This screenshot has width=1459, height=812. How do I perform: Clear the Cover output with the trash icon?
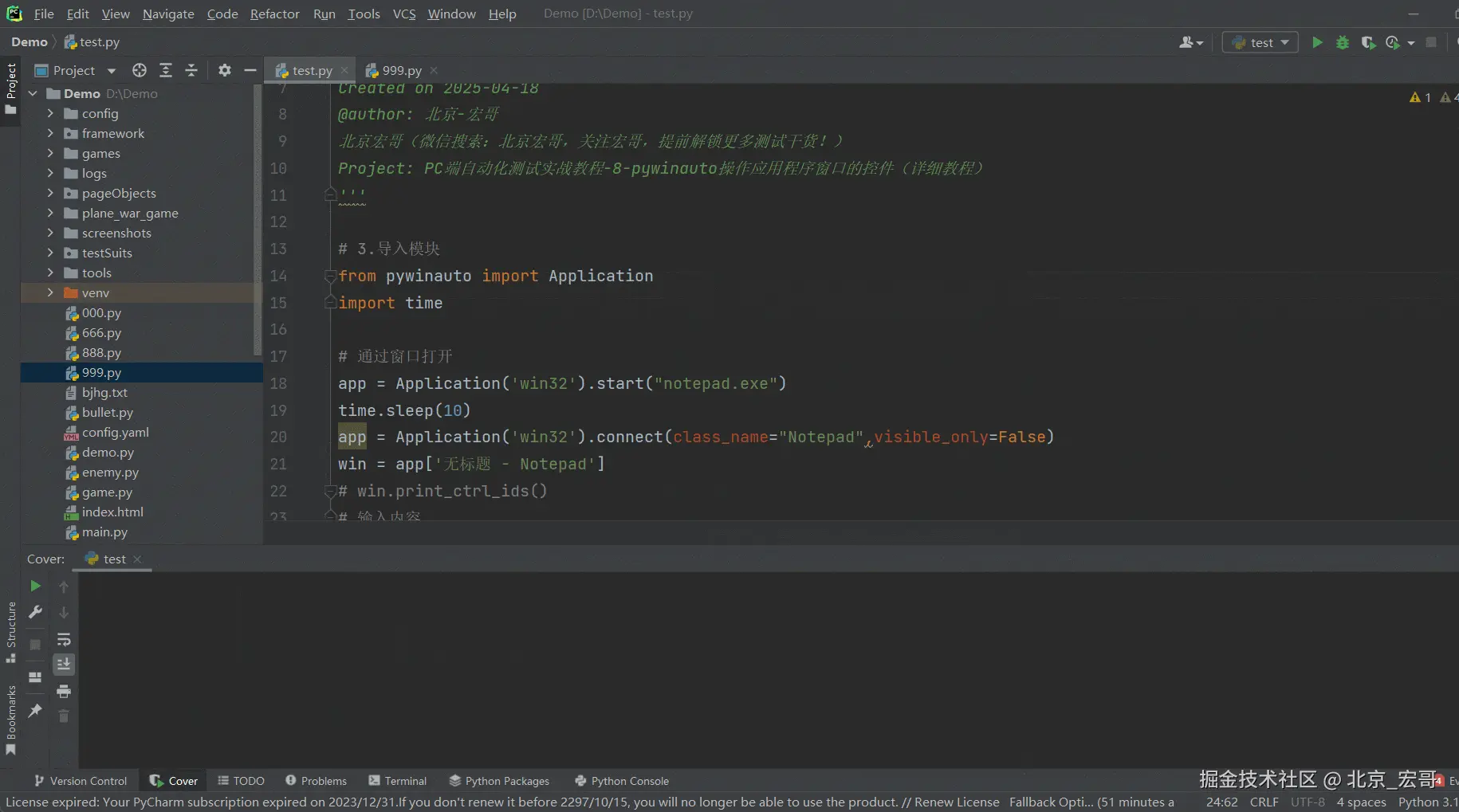pos(64,716)
